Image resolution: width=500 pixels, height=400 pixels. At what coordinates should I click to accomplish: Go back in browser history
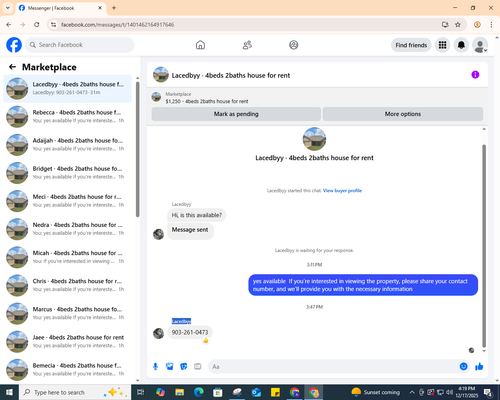[x=9, y=25]
